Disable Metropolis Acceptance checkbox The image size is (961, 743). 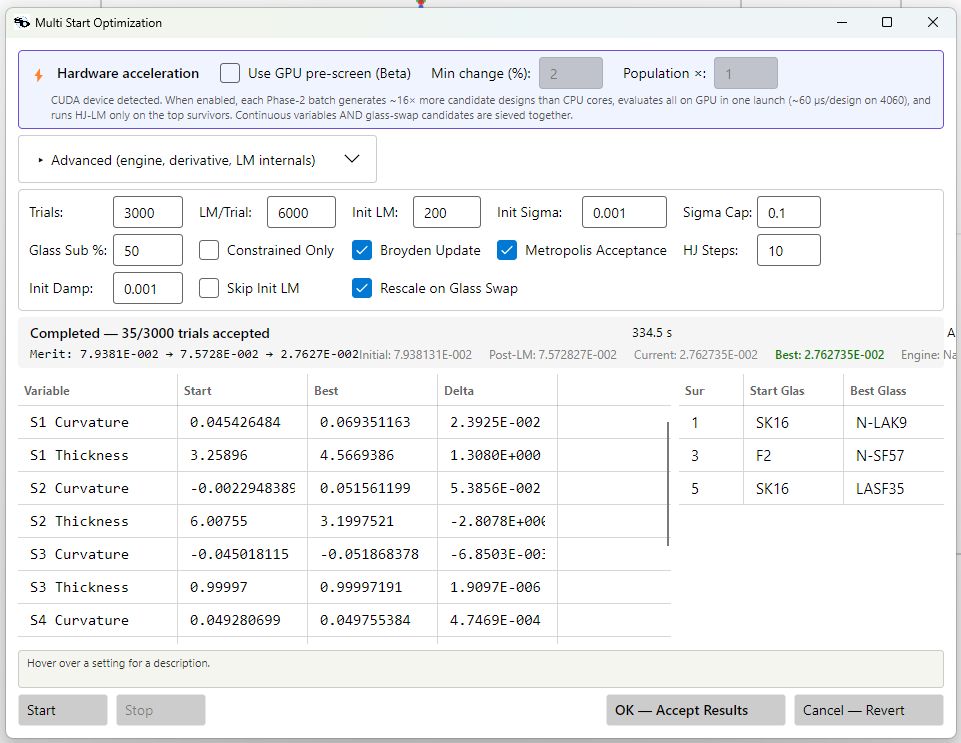507,250
